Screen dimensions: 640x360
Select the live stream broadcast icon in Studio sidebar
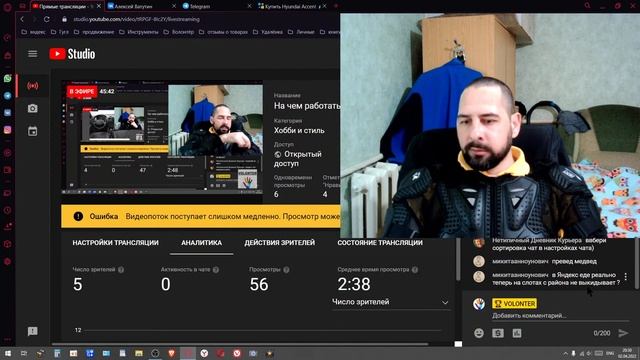[33, 86]
